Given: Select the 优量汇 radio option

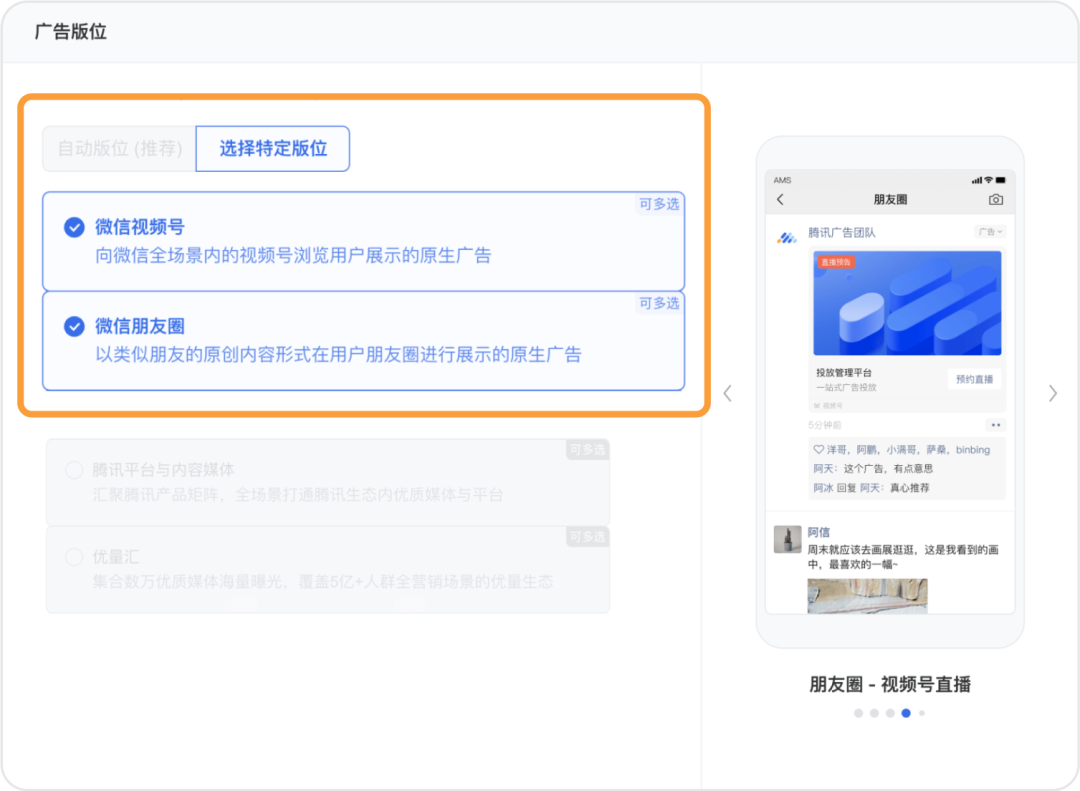Looking at the screenshot, I should [x=74, y=557].
